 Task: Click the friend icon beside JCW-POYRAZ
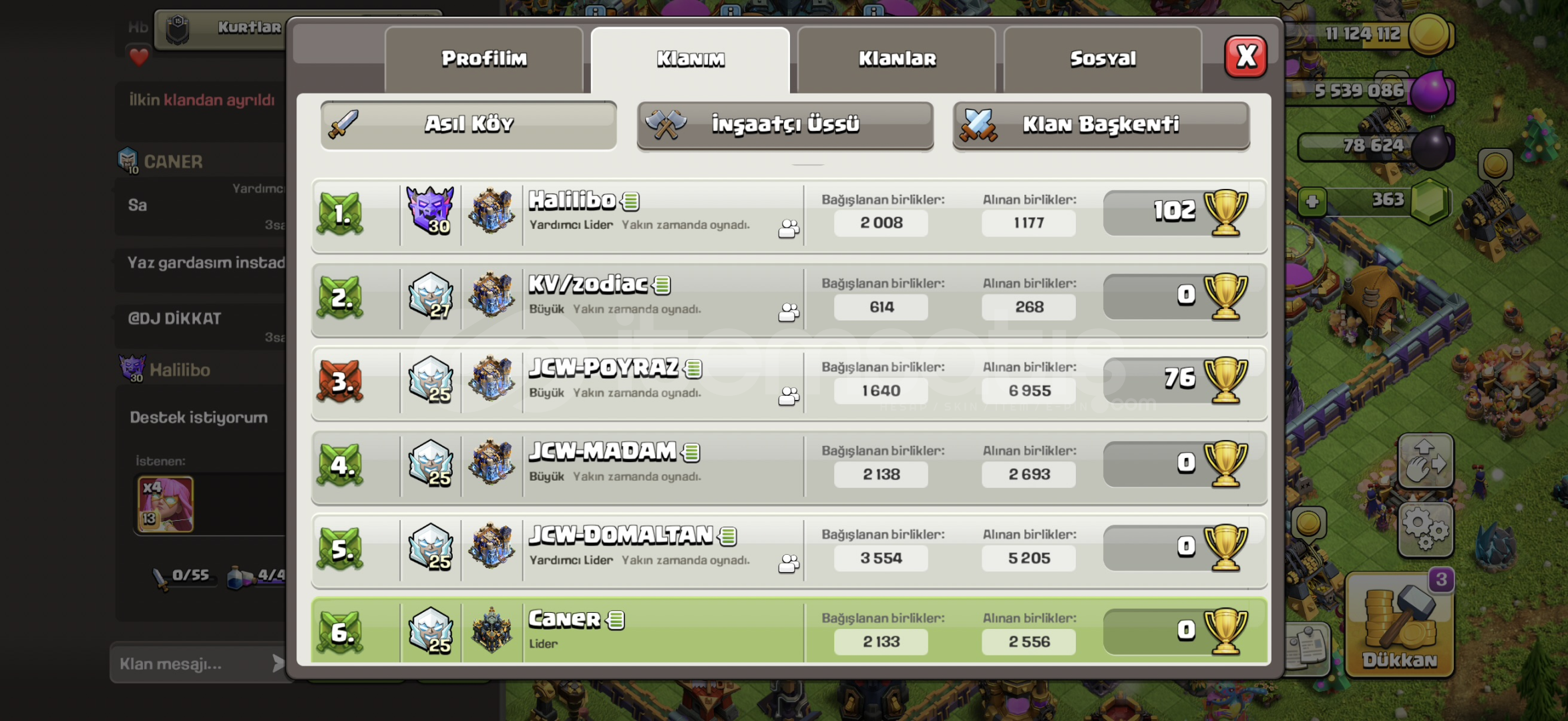[x=788, y=397]
